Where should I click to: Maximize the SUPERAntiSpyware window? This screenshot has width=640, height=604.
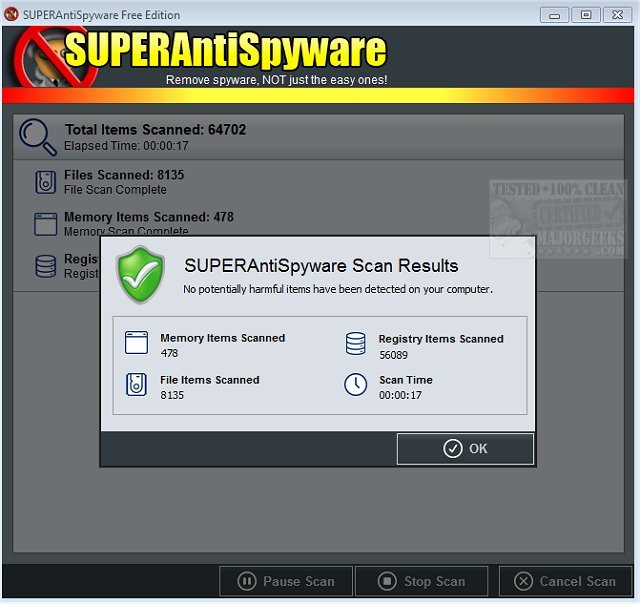click(586, 15)
